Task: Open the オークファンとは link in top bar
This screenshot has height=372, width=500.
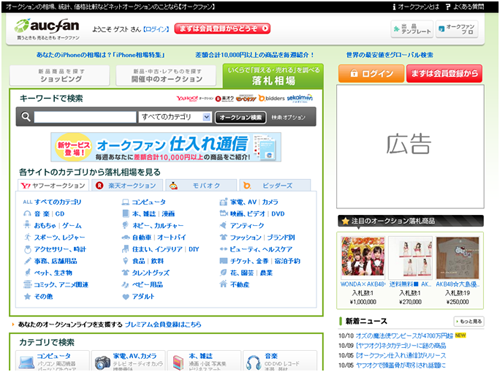Action: 415,7
